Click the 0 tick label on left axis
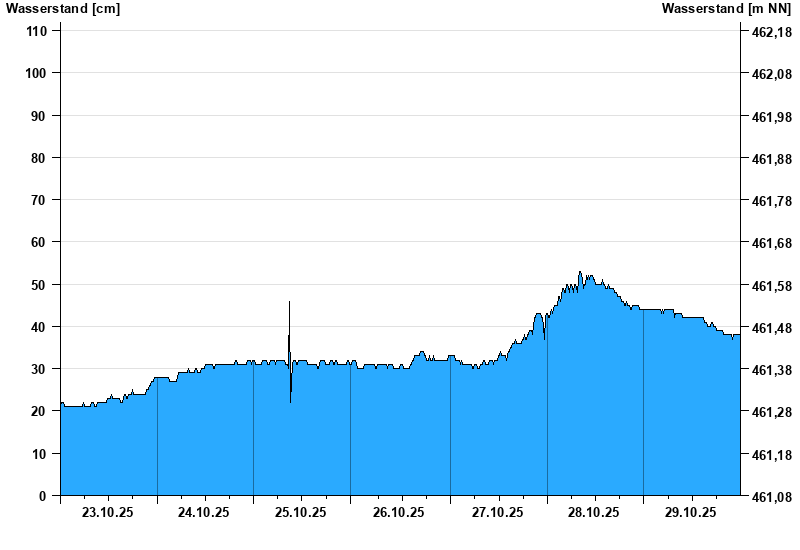The width and height of the screenshot is (800, 550). click(x=42, y=496)
